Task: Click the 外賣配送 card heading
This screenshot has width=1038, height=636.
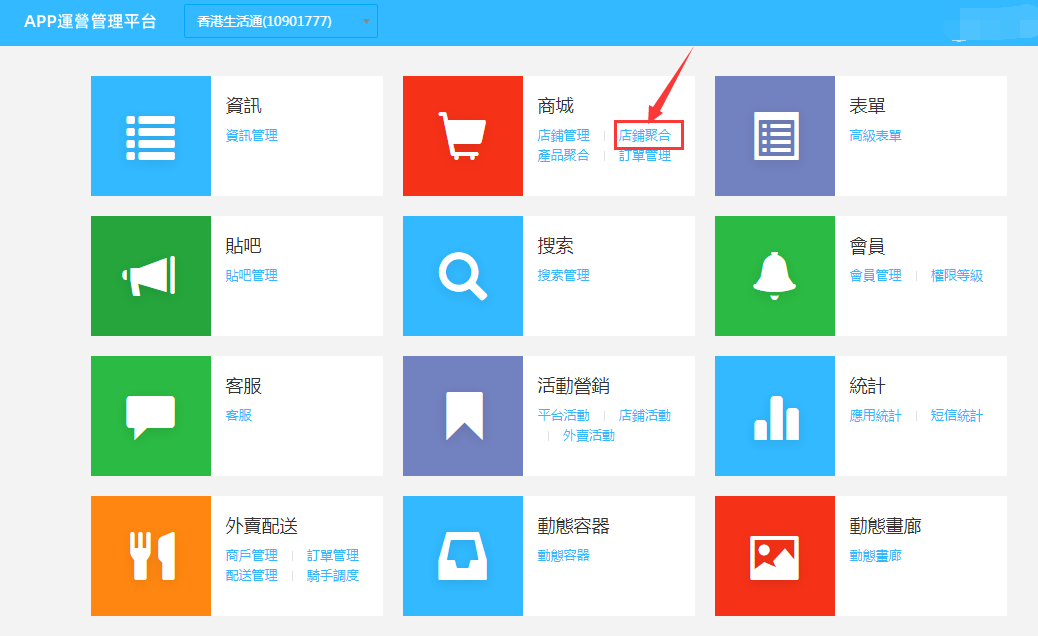Action: tap(261, 526)
